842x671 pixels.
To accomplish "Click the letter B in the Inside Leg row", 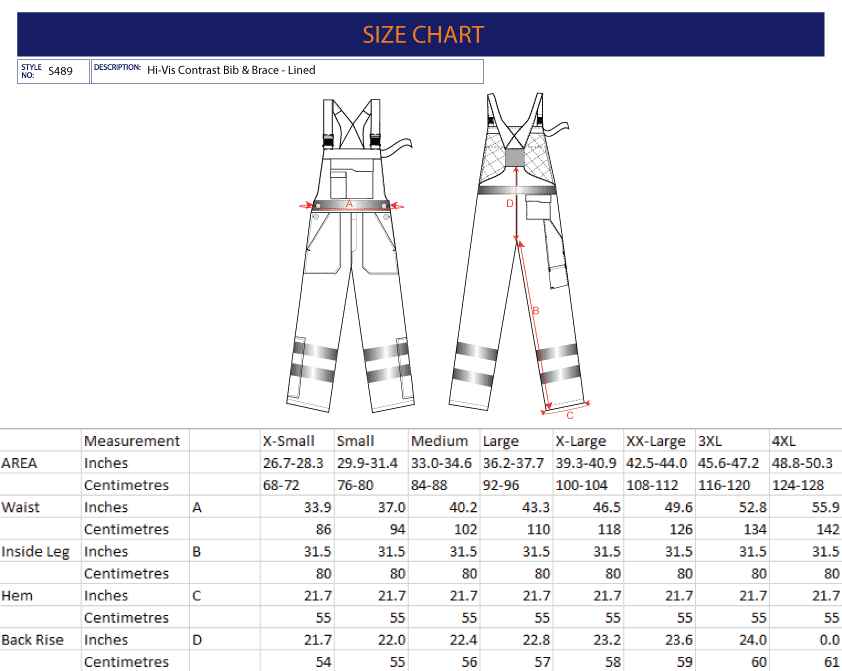I will (196, 551).
